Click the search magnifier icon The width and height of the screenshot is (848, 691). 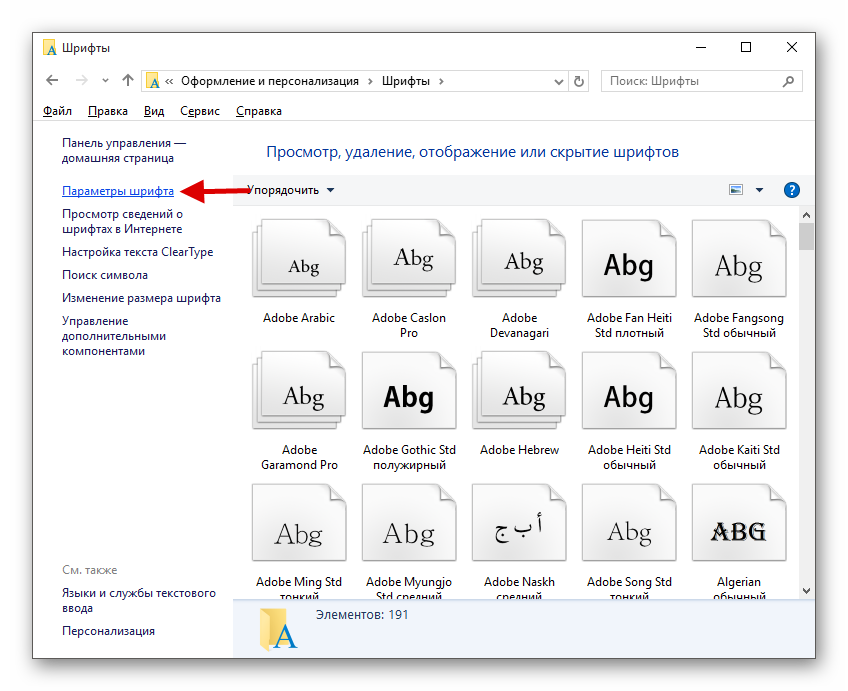point(789,81)
